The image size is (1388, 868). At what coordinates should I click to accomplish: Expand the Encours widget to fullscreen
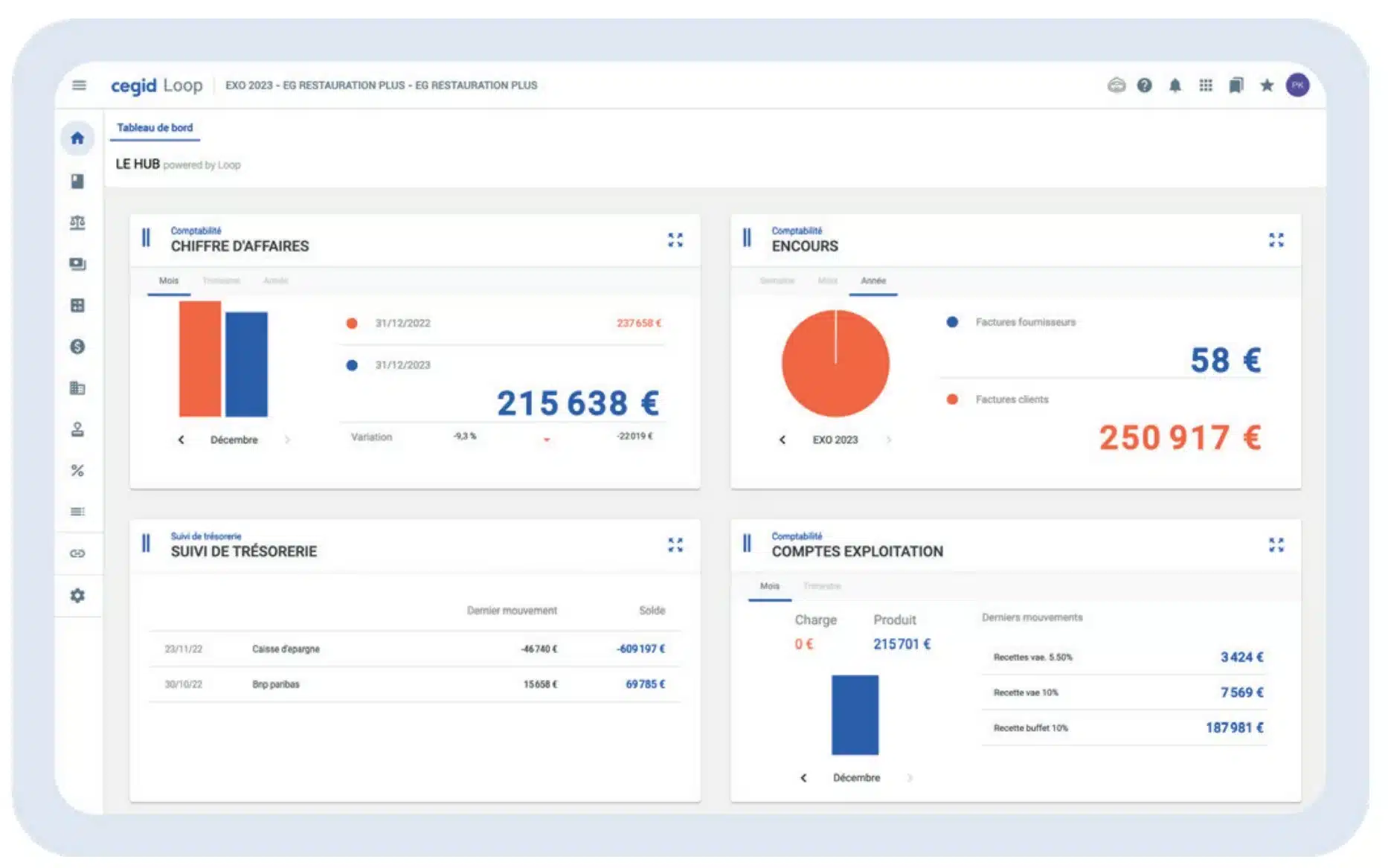coord(1276,240)
